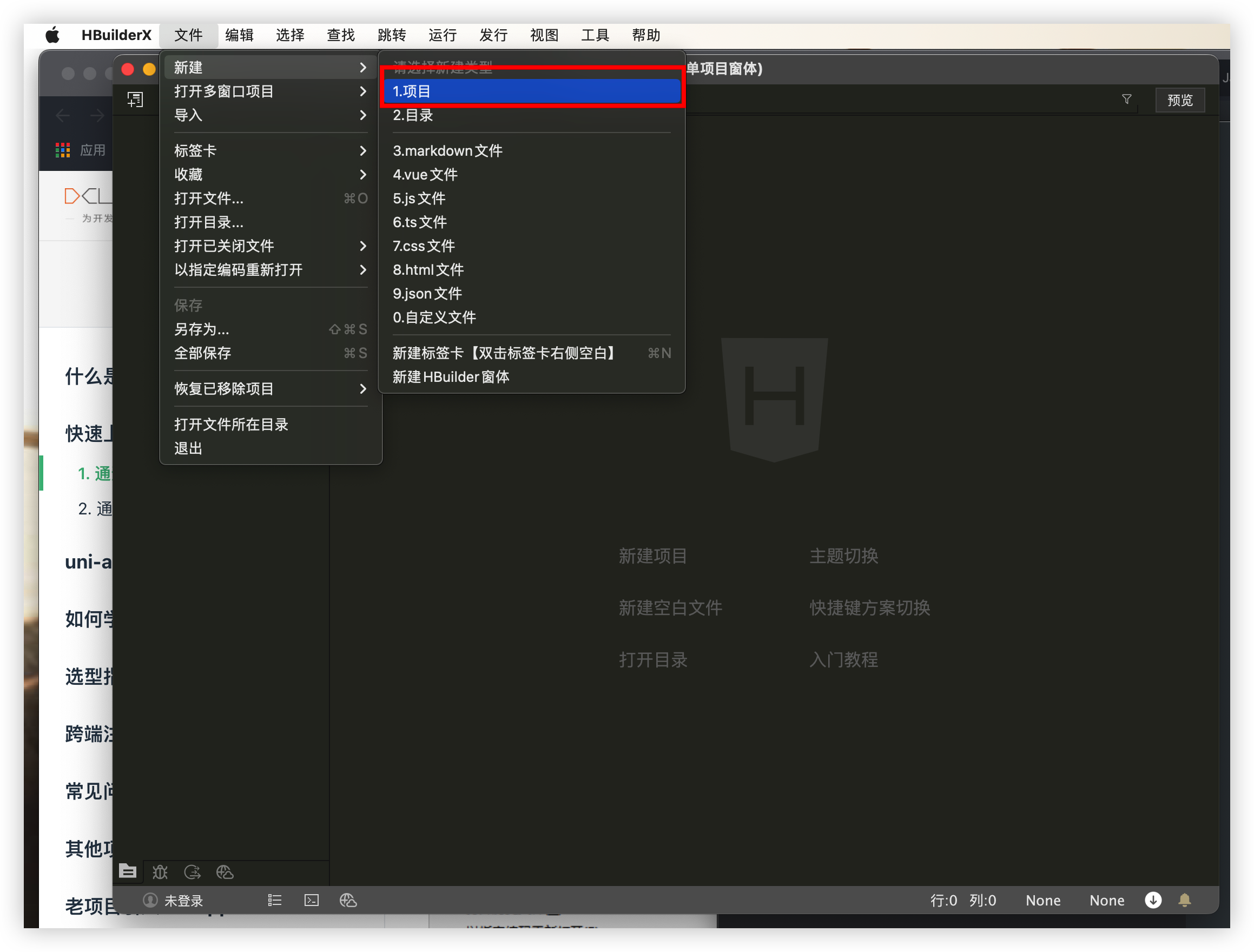Click the bug debug panel icon

tap(160, 871)
